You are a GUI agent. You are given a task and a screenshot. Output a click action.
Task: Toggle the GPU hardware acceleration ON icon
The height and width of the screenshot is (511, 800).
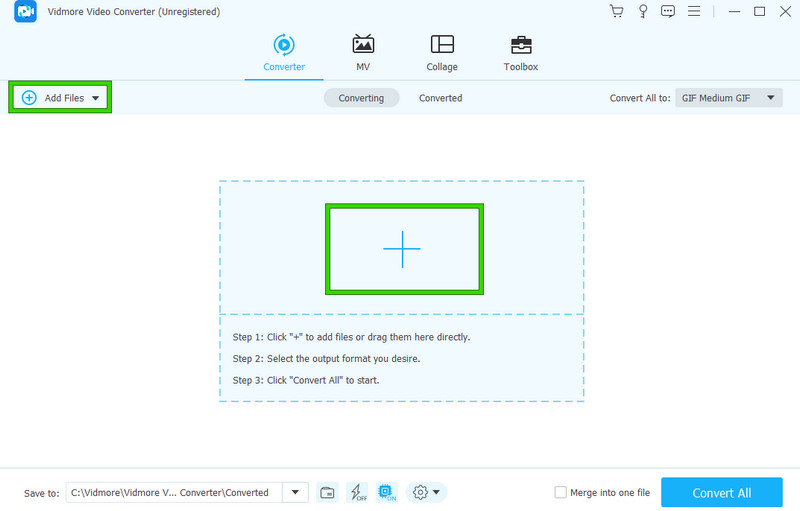[x=387, y=492]
